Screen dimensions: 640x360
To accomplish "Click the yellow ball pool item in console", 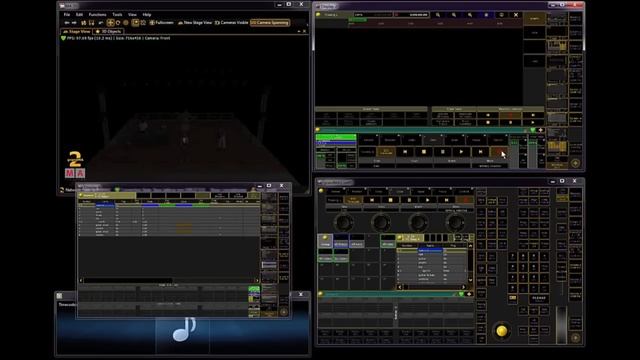I will [x=325, y=240].
